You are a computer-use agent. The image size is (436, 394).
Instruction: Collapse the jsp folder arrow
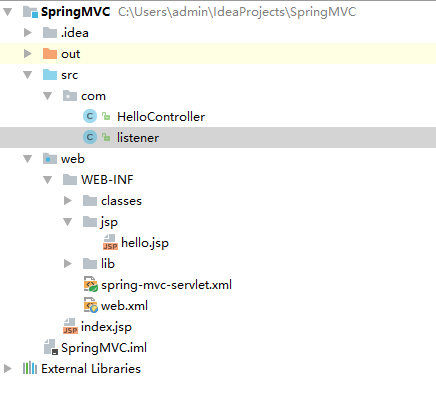click(x=68, y=222)
